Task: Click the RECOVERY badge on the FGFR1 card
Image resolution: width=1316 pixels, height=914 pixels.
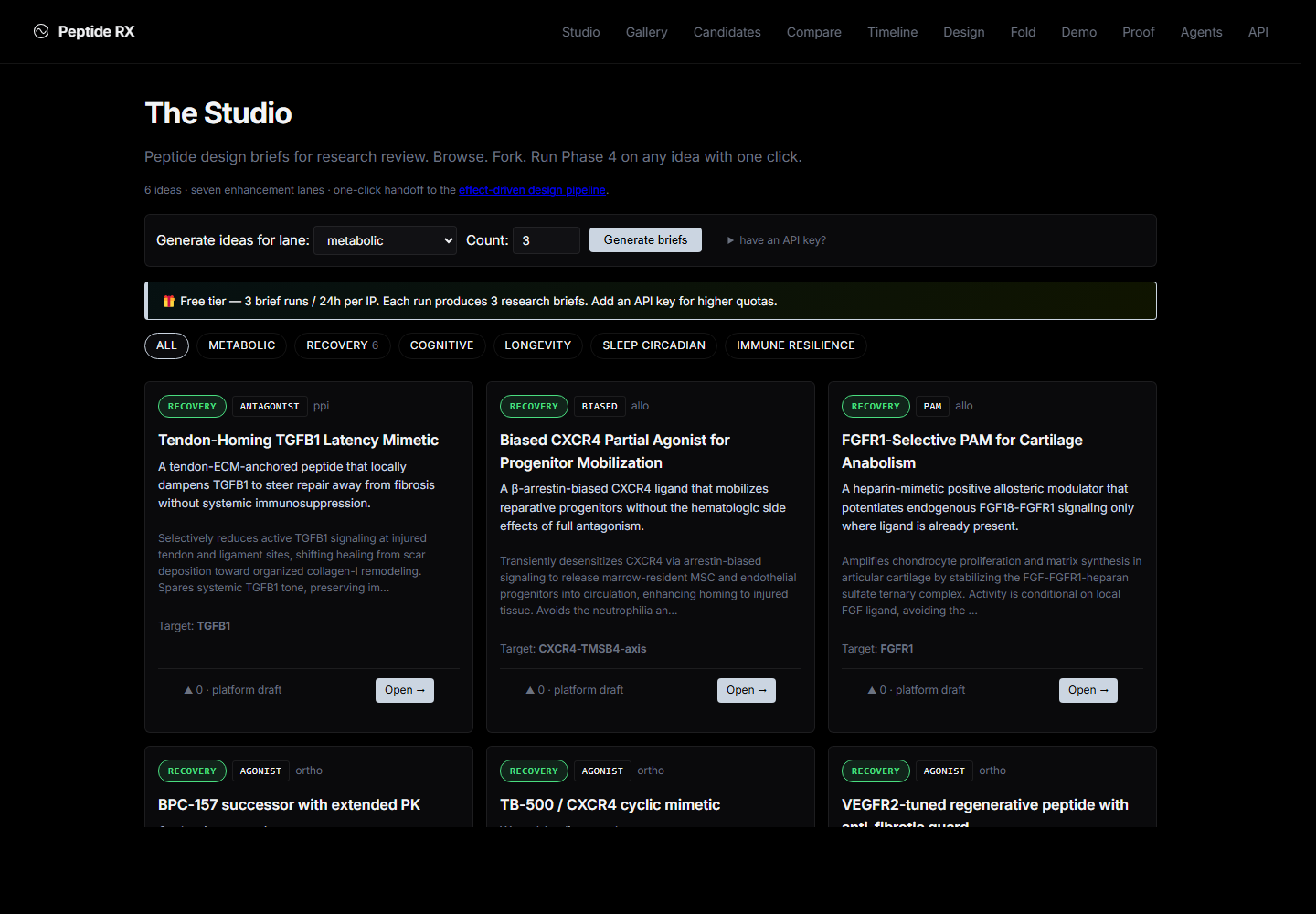Action: 876,407
